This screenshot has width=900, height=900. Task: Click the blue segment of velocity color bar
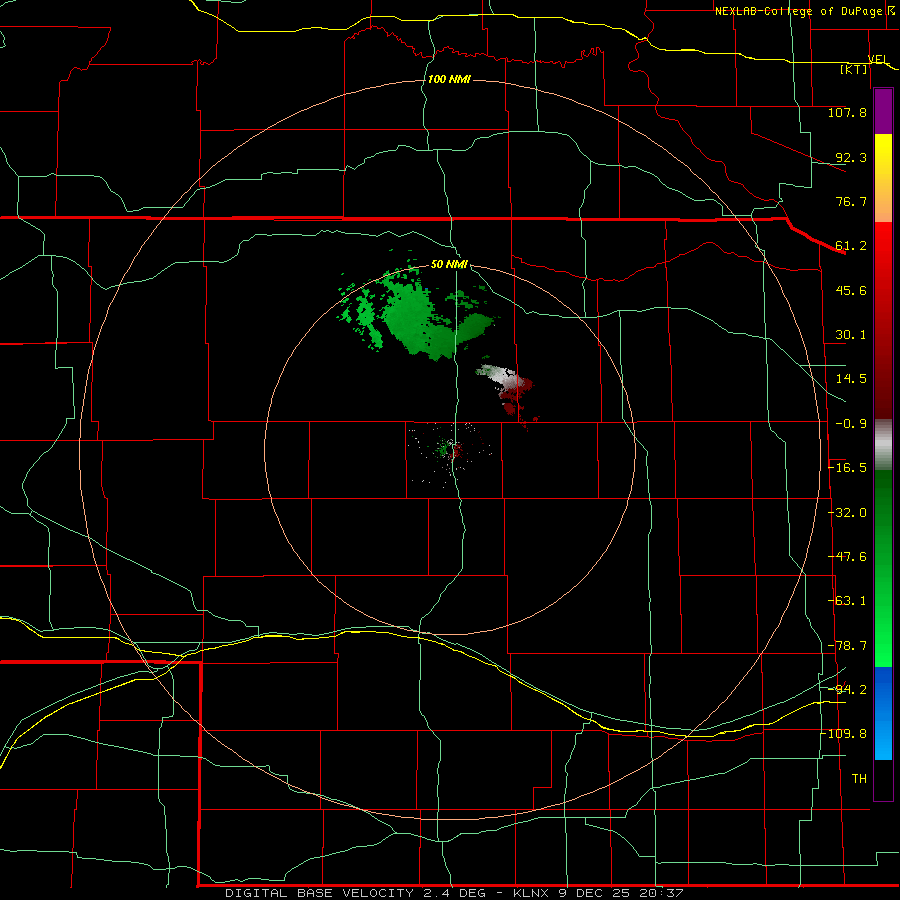click(883, 713)
